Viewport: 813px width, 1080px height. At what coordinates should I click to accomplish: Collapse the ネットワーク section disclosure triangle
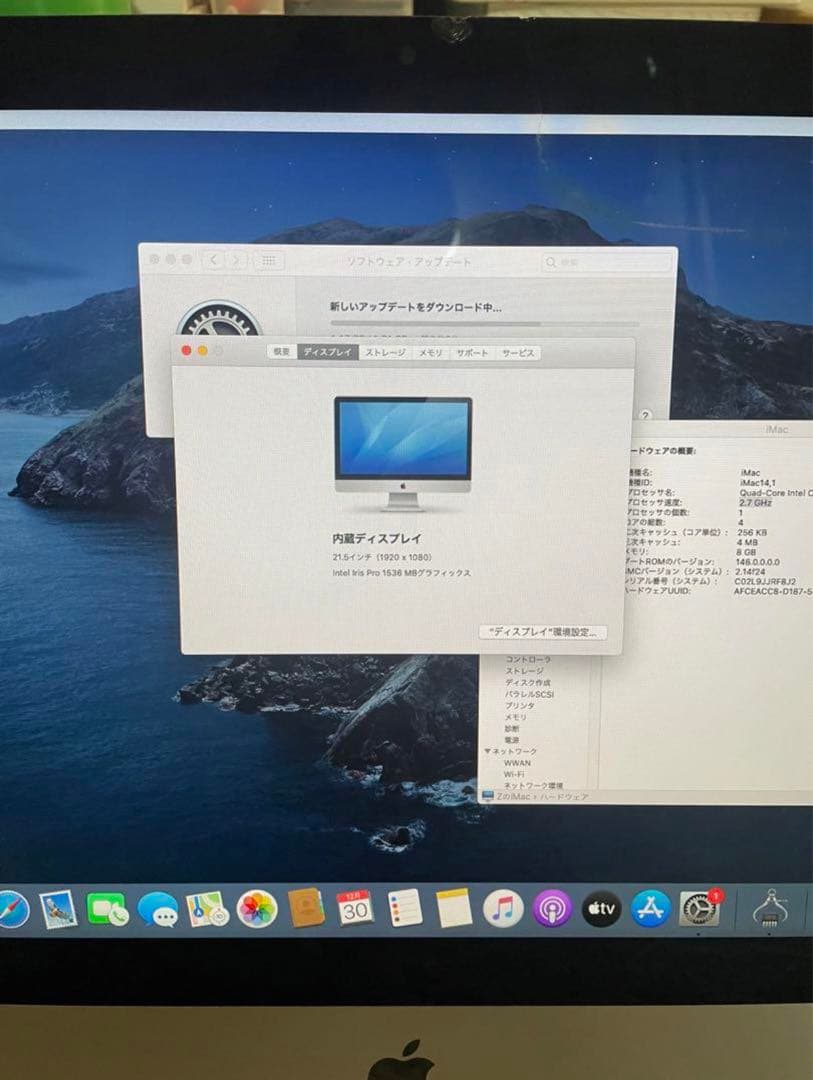[488, 752]
